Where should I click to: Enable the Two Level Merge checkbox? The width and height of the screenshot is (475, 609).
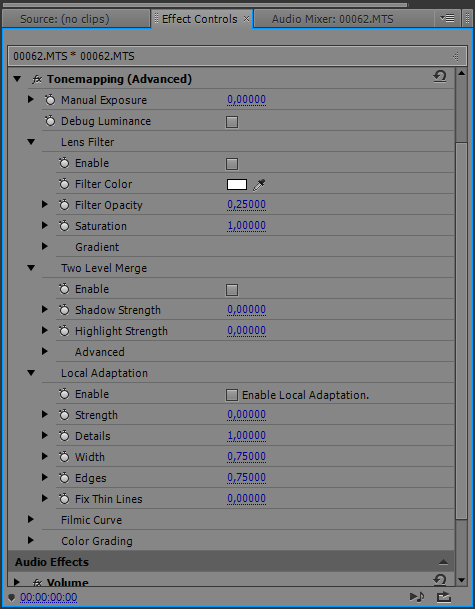[x=232, y=290]
